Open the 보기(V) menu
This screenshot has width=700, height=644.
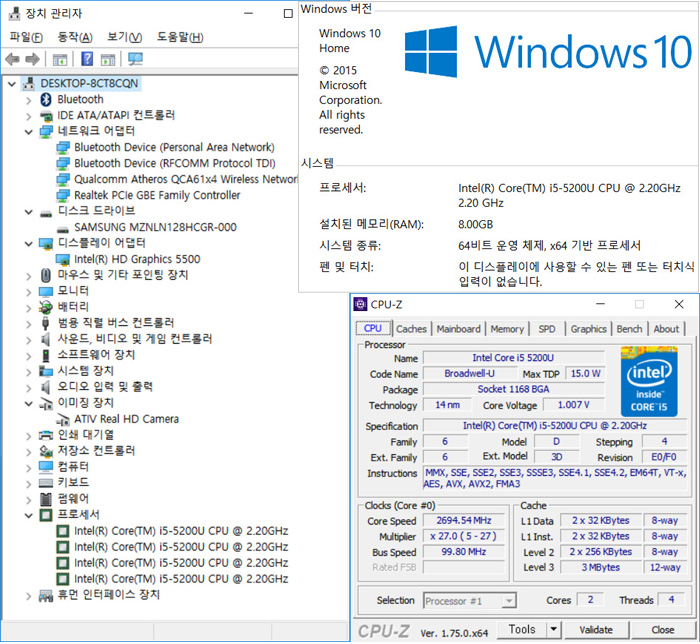[124, 37]
